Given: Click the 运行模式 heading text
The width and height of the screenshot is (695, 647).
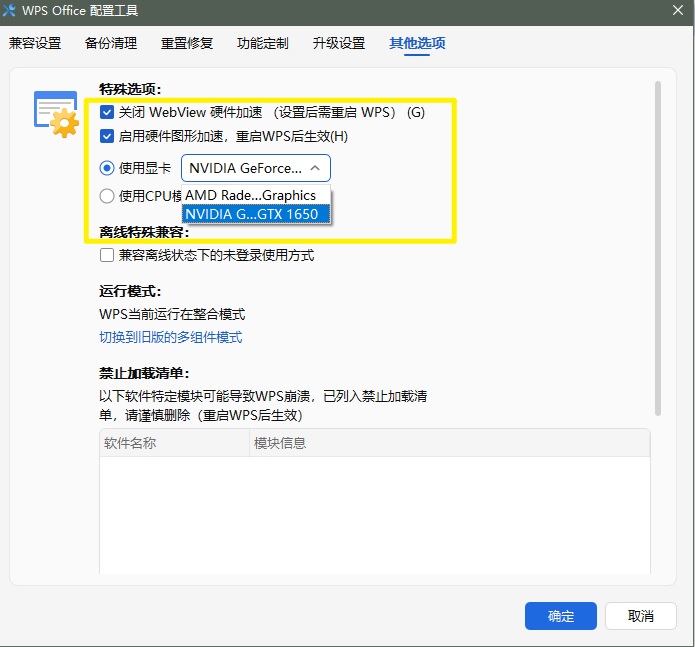Looking at the screenshot, I should [130, 291].
